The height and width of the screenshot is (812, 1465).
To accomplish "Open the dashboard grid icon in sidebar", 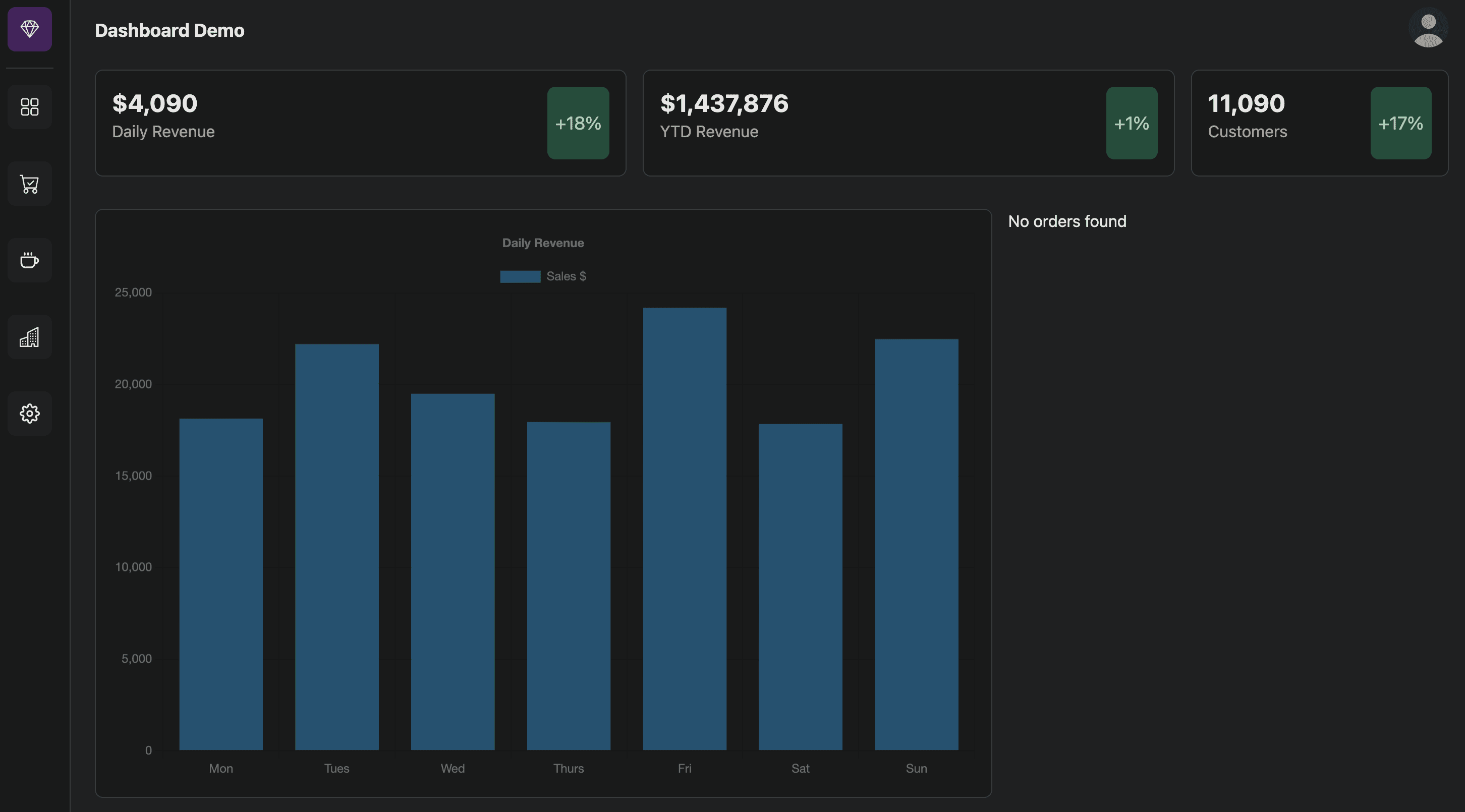I will pyautogui.click(x=30, y=107).
